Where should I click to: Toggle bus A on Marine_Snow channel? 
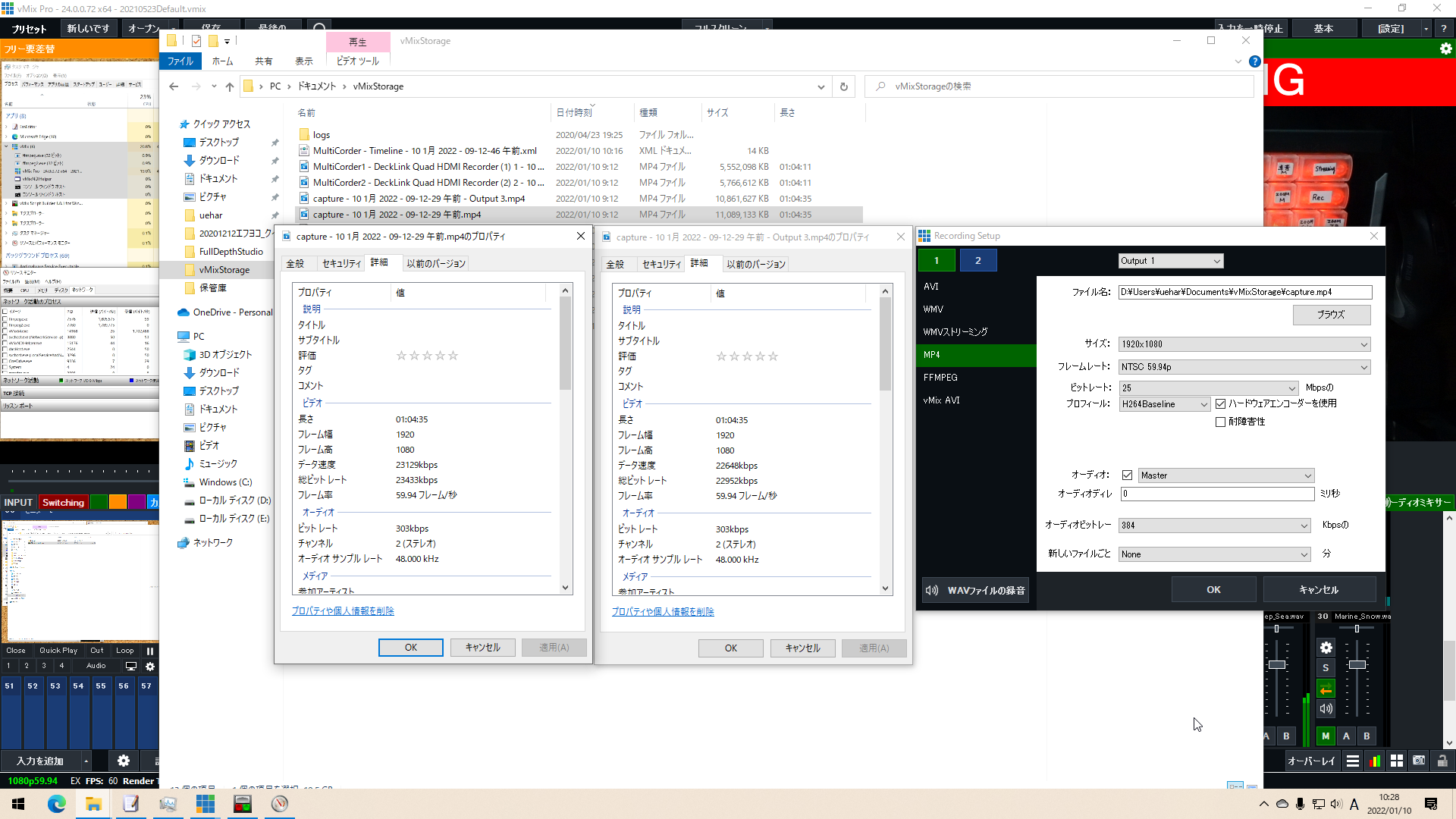(x=1346, y=736)
